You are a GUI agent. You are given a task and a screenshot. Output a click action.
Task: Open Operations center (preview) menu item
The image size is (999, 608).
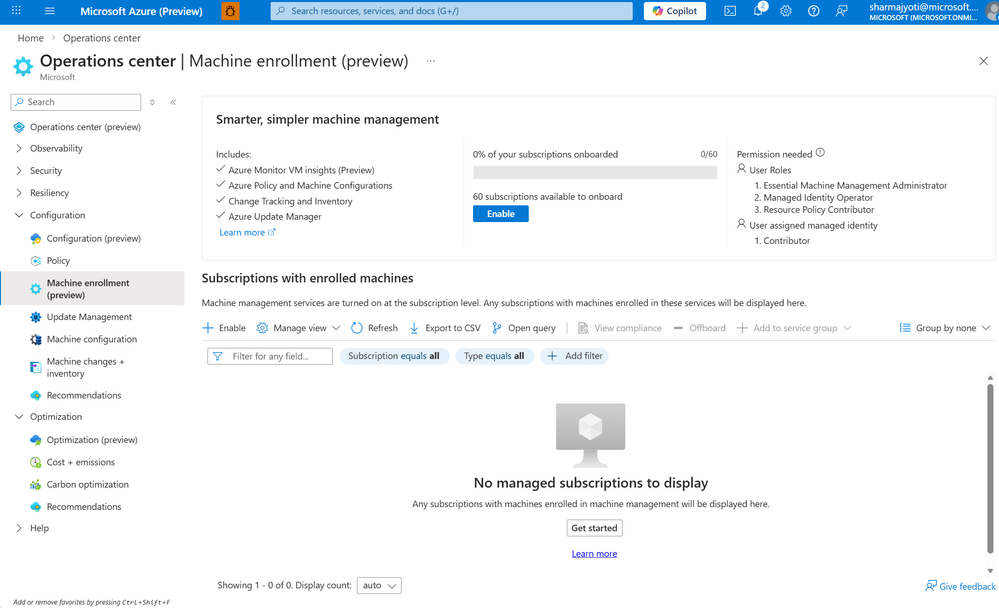pos(85,127)
